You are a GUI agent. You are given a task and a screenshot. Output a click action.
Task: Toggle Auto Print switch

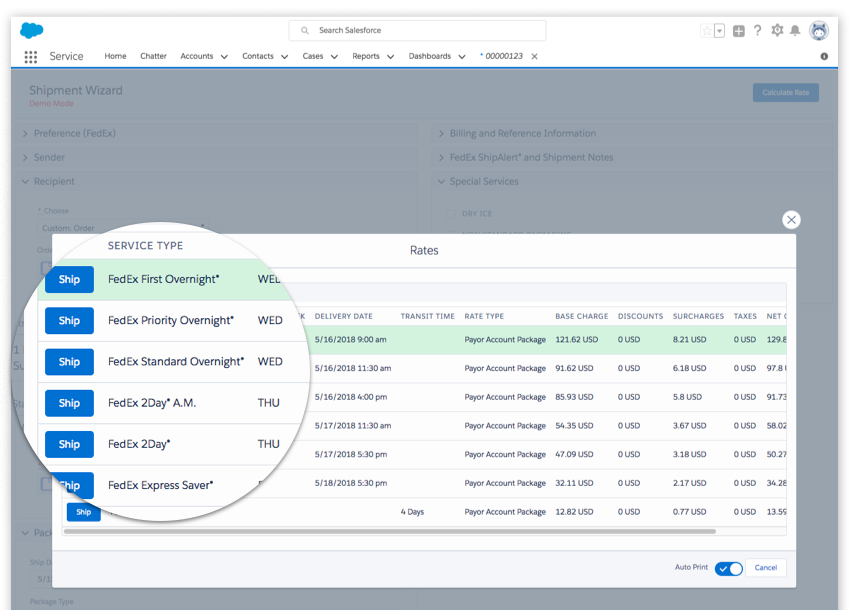click(x=729, y=568)
